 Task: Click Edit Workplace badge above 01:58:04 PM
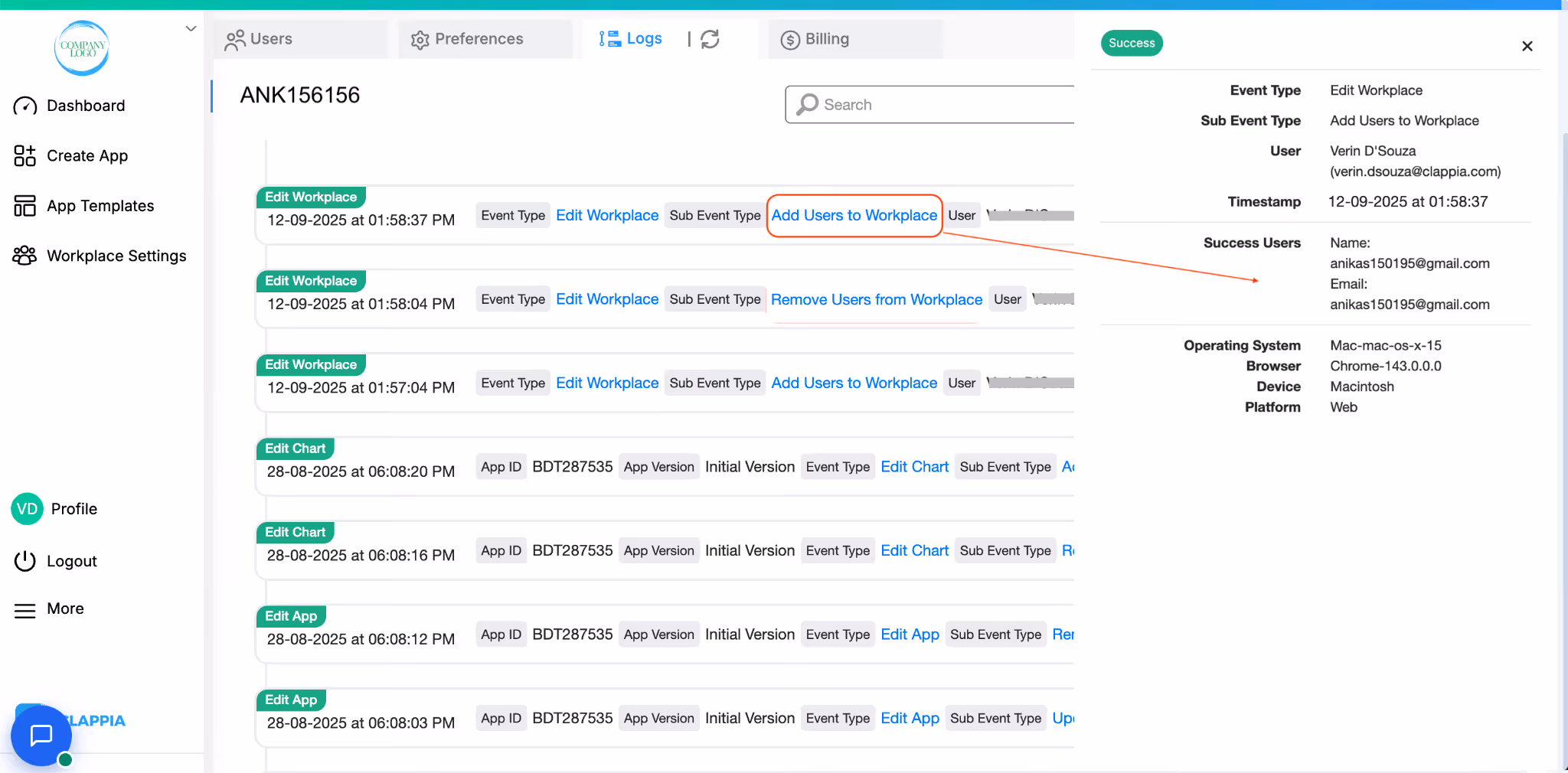pyautogui.click(x=311, y=281)
